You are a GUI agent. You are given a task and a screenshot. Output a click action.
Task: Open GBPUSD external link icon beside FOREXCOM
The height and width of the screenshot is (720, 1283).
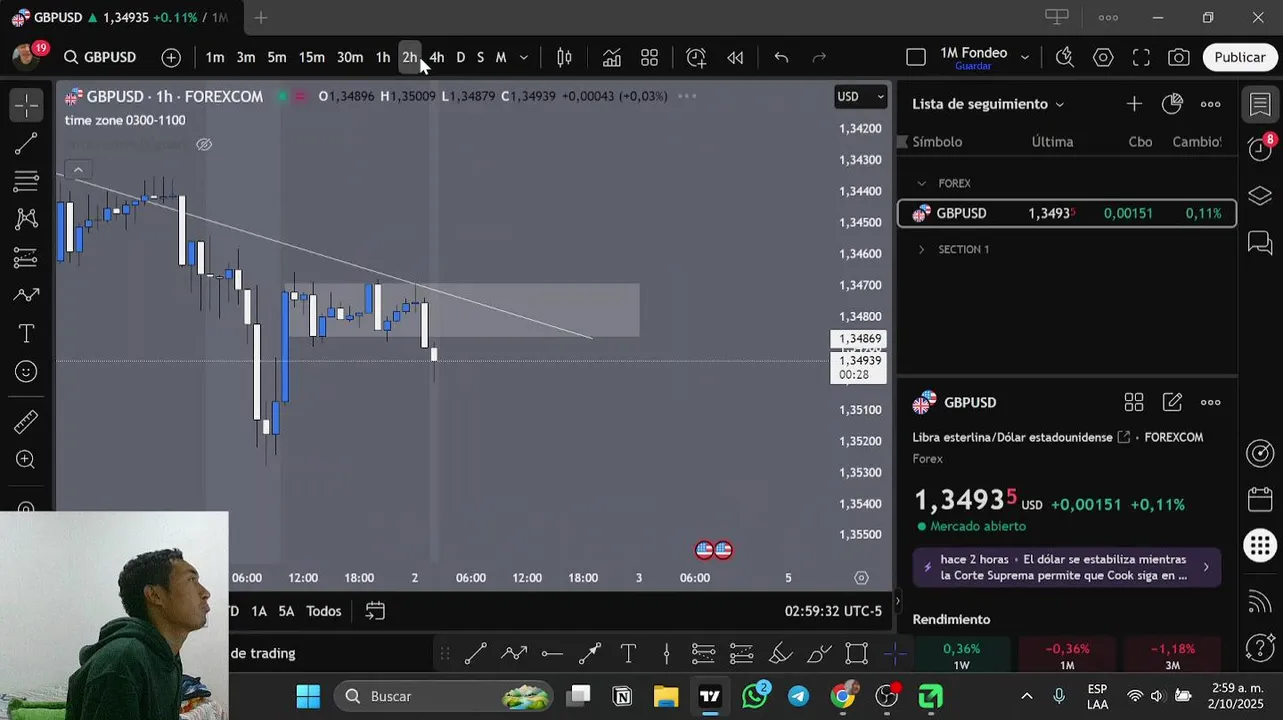(x=1123, y=437)
